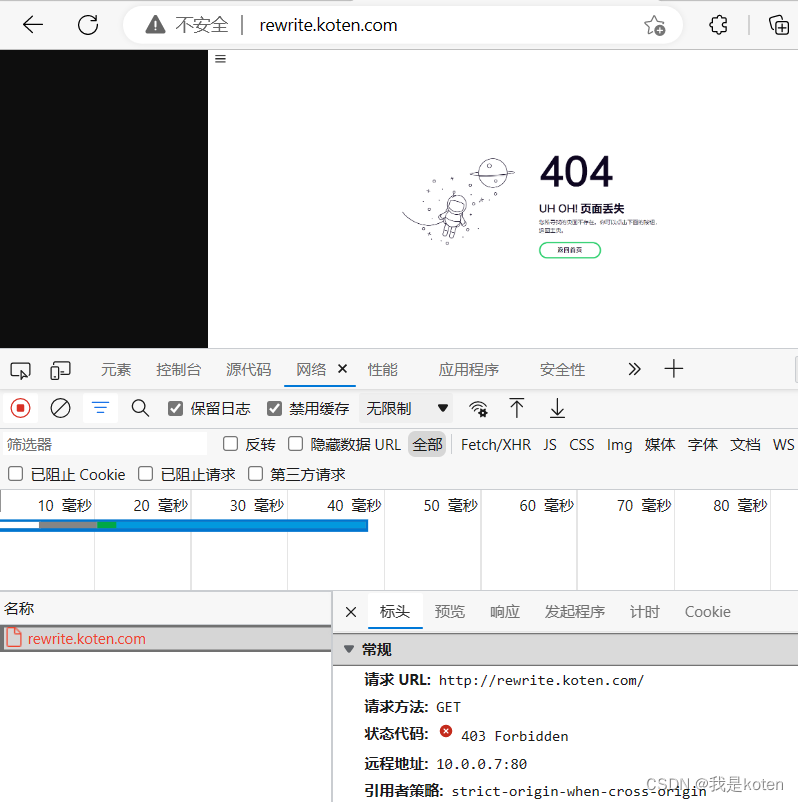Open the Cookie details tab
The height and width of the screenshot is (802, 798).
(x=707, y=611)
